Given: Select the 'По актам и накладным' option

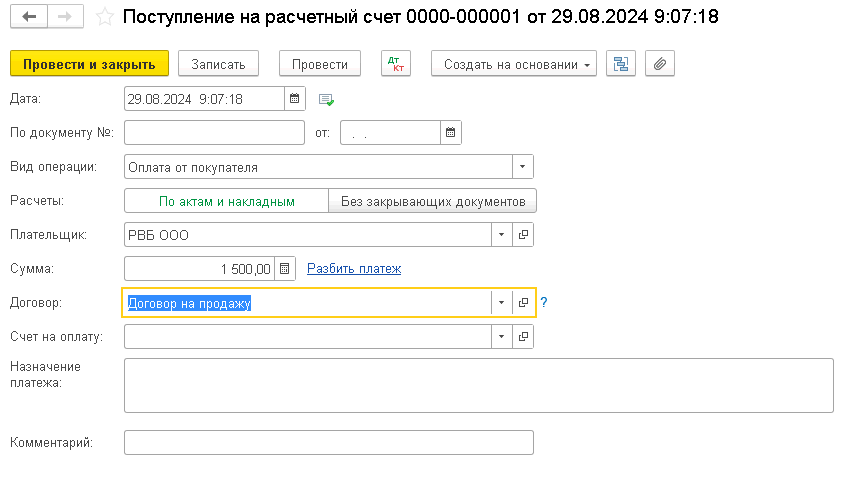Looking at the screenshot, I should 226,201.
